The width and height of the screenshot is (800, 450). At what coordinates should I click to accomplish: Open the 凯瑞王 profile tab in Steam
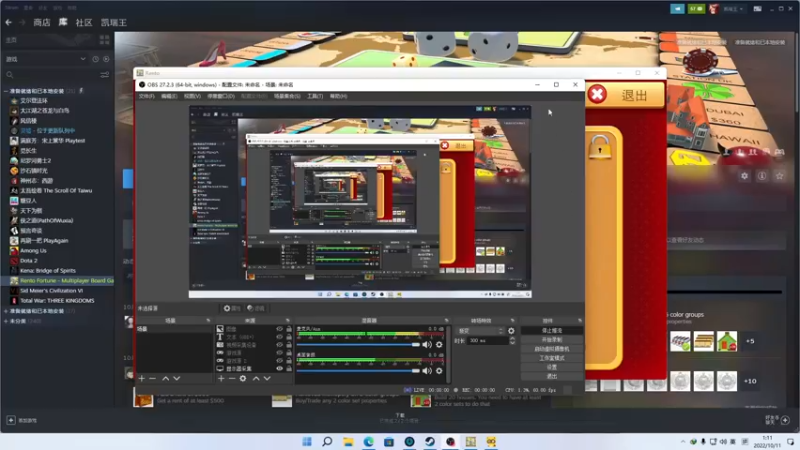click(113, 22)
